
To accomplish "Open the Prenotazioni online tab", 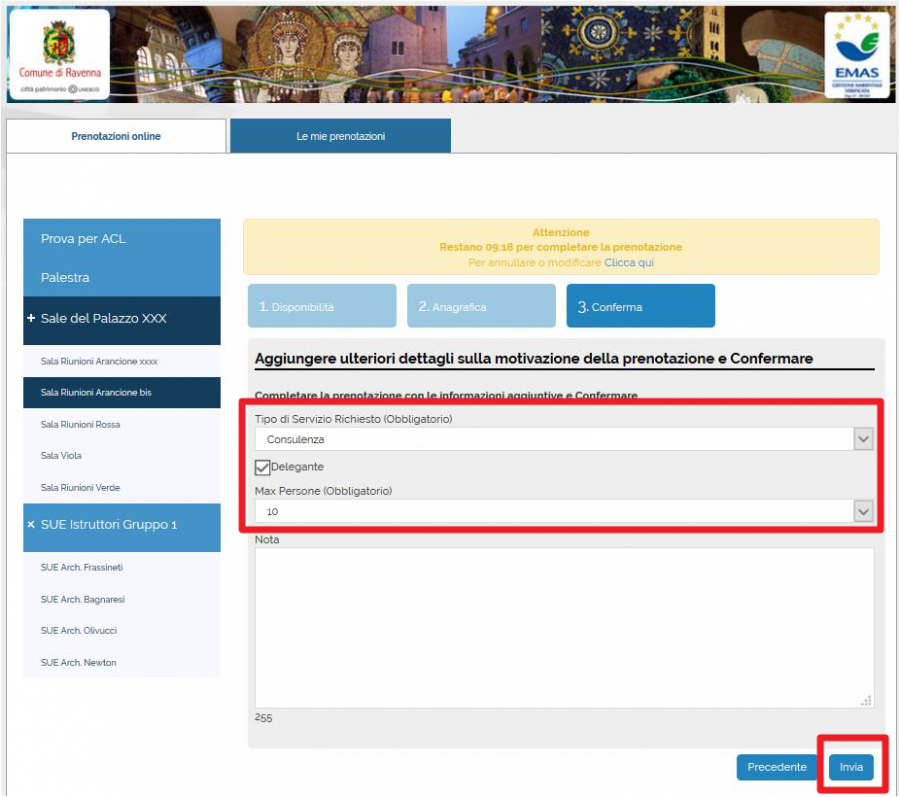I will coord(116,136).
